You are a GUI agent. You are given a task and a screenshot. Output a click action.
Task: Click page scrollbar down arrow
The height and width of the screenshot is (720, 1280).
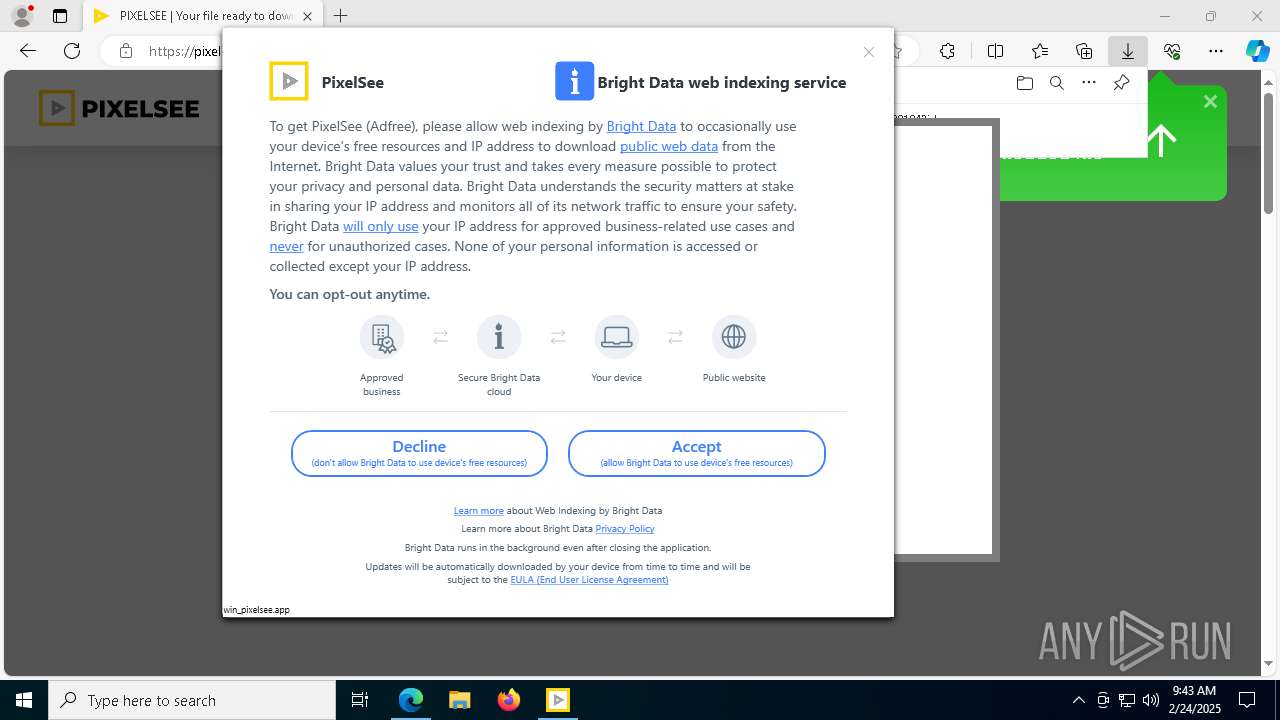click(x=1269, y=663)
